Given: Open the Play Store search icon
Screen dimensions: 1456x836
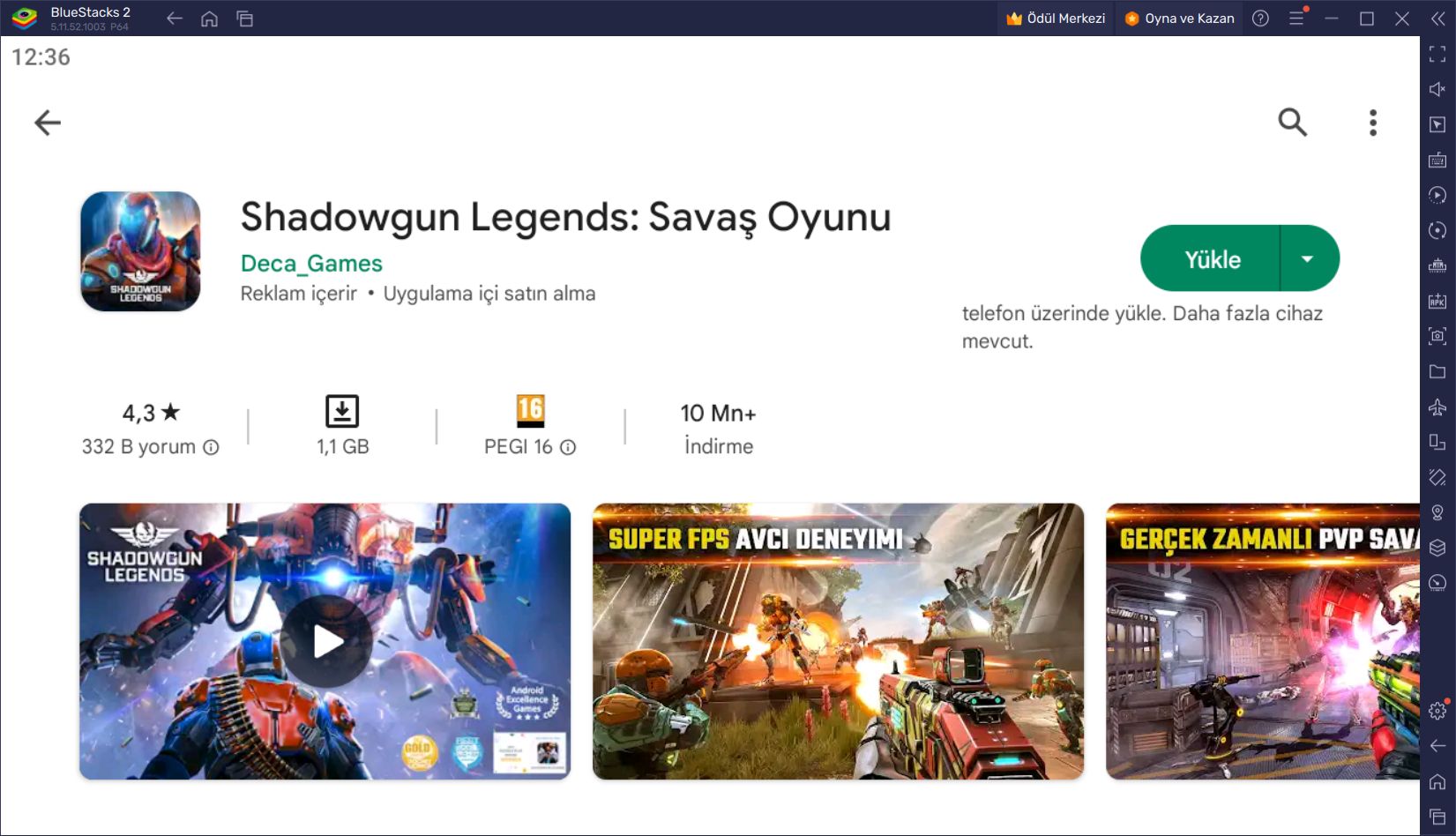Looking at the screenshot, I should (1293, 122).
